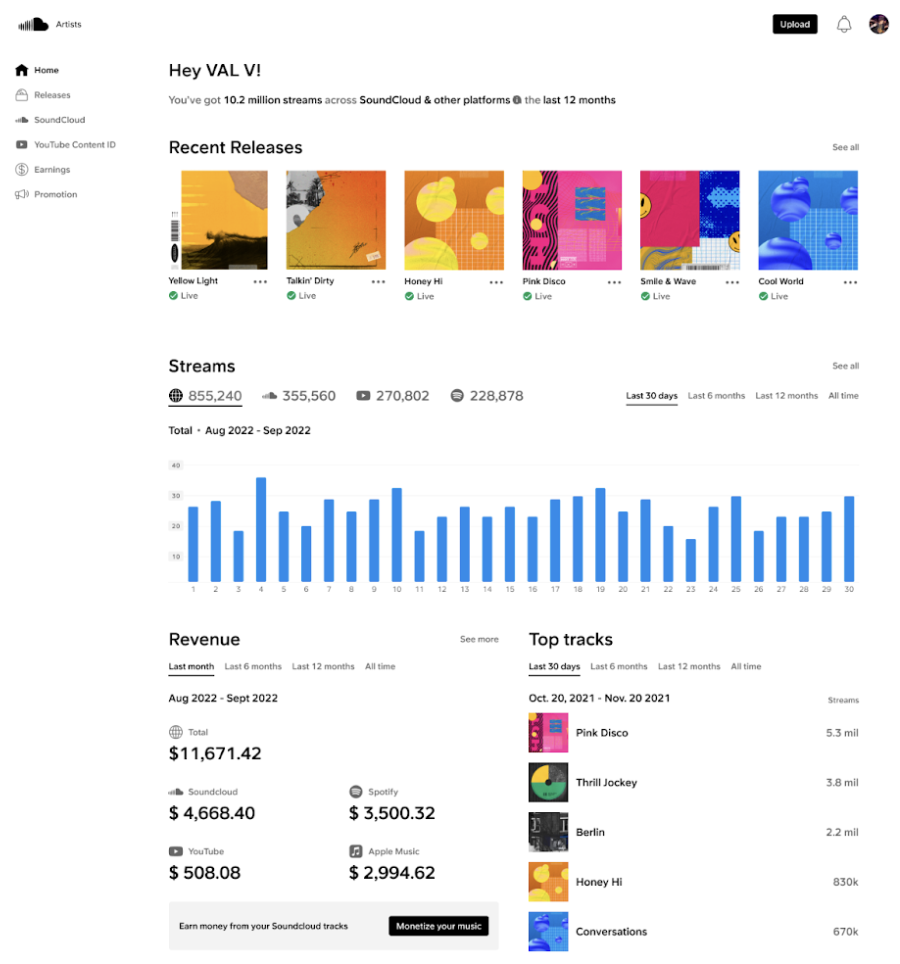Open the notifications bell
This screenshot has width=900, height=964.
coord(844,24)
